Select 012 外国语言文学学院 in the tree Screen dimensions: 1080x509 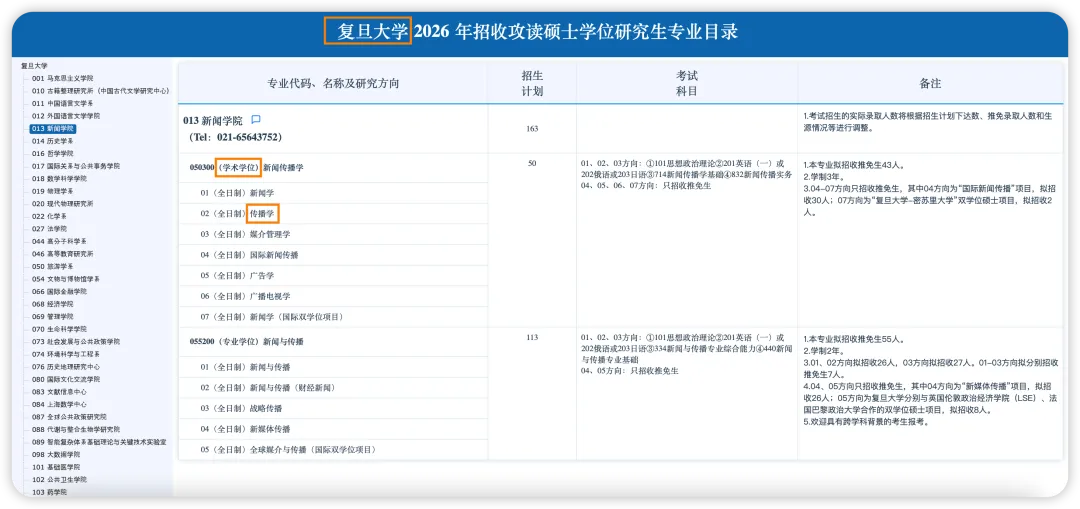coord(65,116)
